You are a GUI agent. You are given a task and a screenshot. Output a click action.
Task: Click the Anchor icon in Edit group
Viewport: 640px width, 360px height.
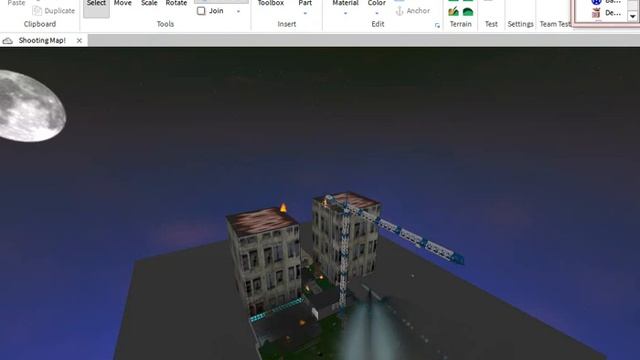coord(400,11)
